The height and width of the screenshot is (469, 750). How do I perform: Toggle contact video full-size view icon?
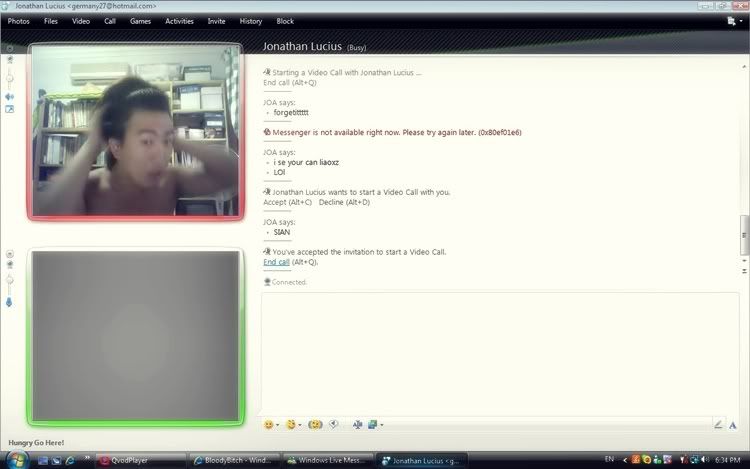tap(9, 109)
